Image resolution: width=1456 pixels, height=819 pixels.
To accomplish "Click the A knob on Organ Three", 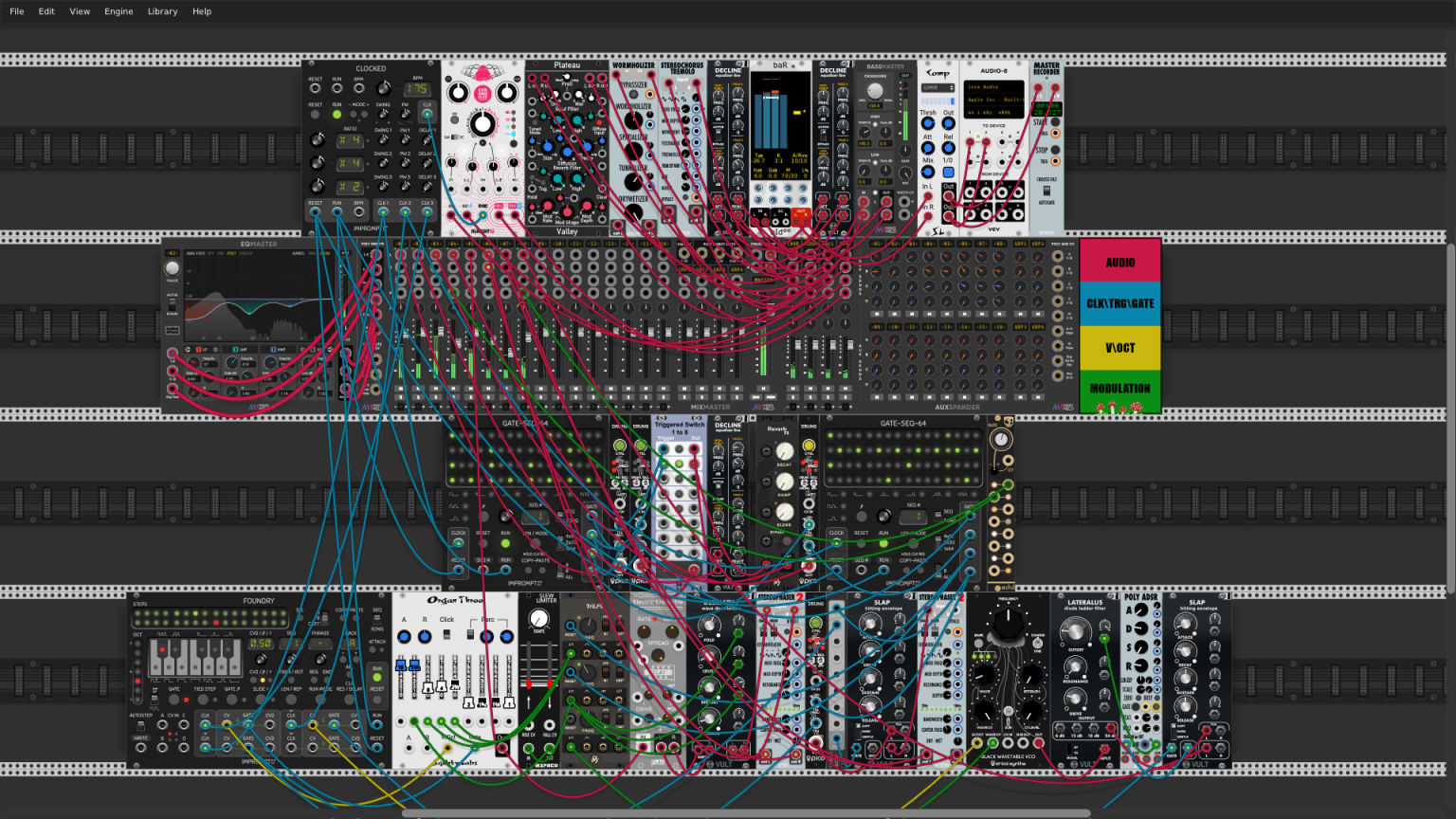I will click(x=404, y=636).
